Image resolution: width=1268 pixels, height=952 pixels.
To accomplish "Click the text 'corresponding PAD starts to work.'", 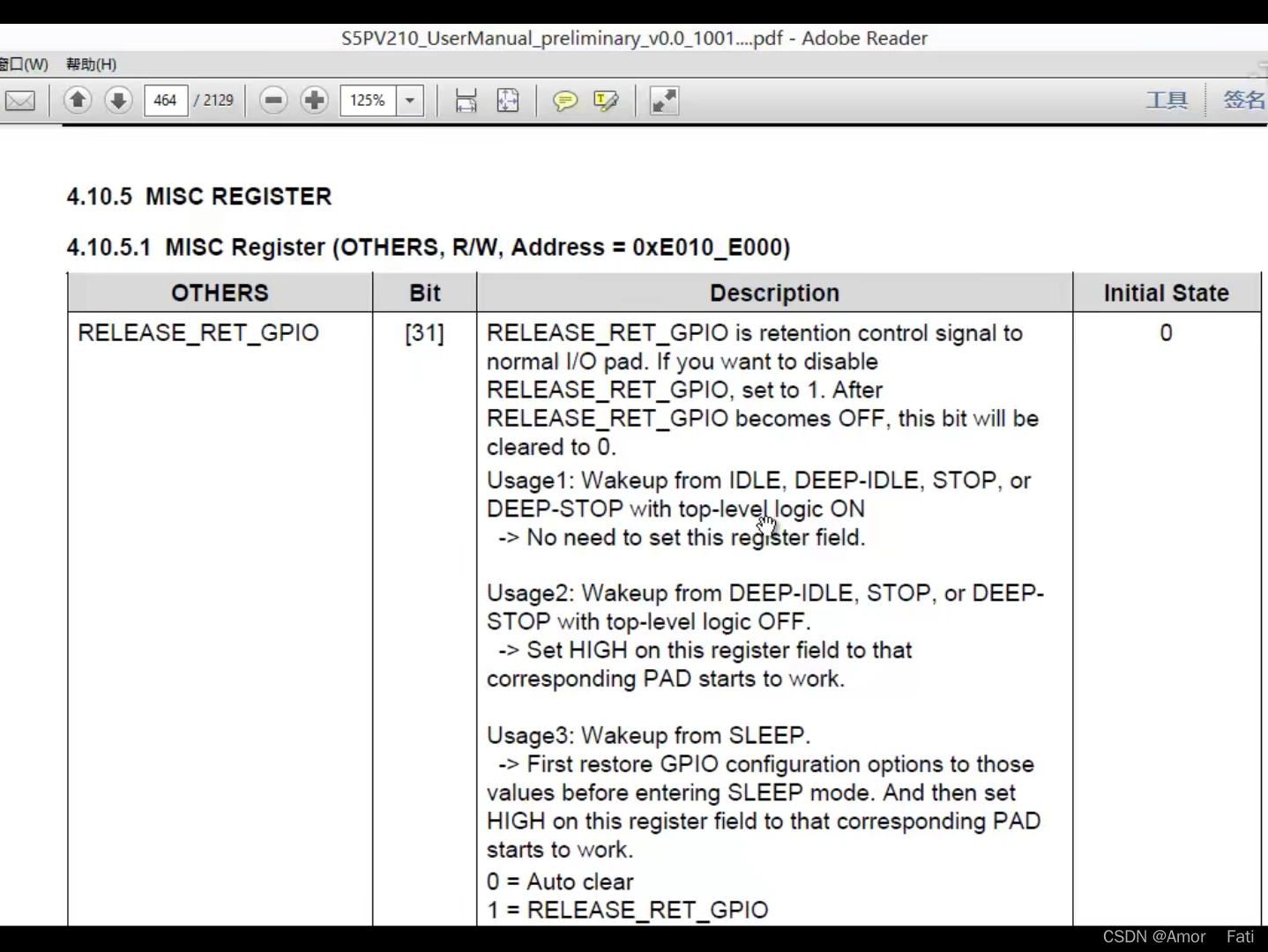I will [666, 679].
